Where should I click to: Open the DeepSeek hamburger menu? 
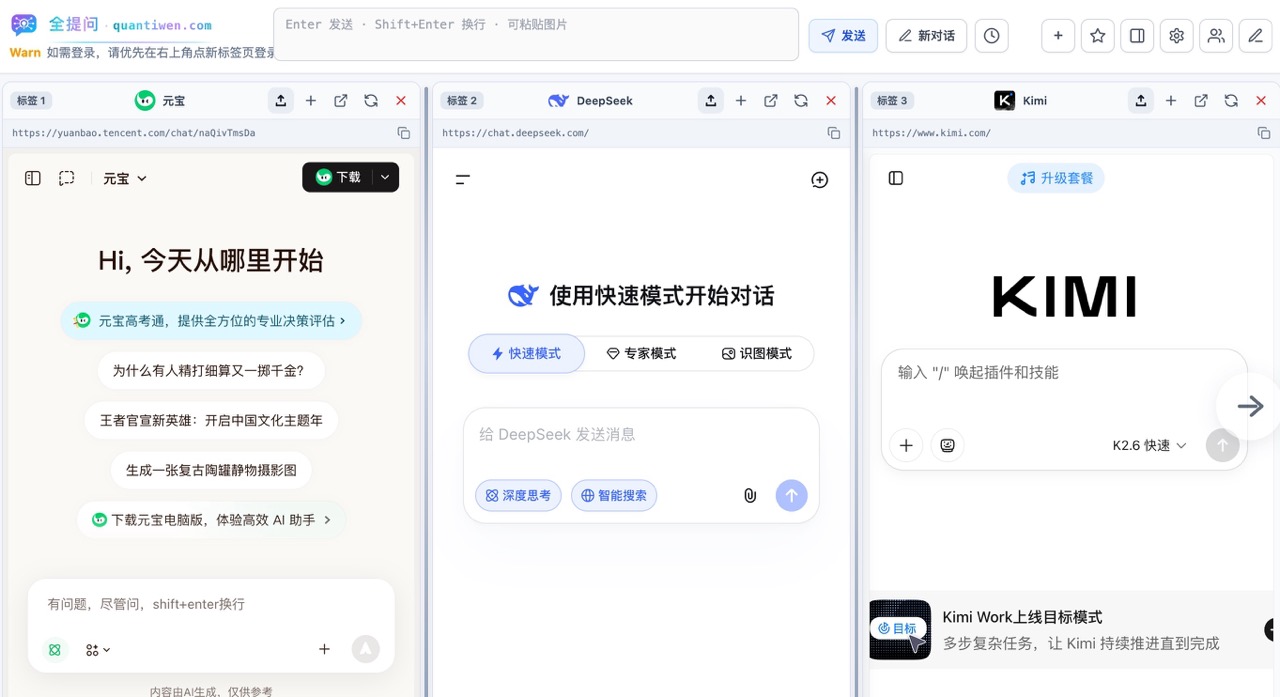(x=463, y=180)
